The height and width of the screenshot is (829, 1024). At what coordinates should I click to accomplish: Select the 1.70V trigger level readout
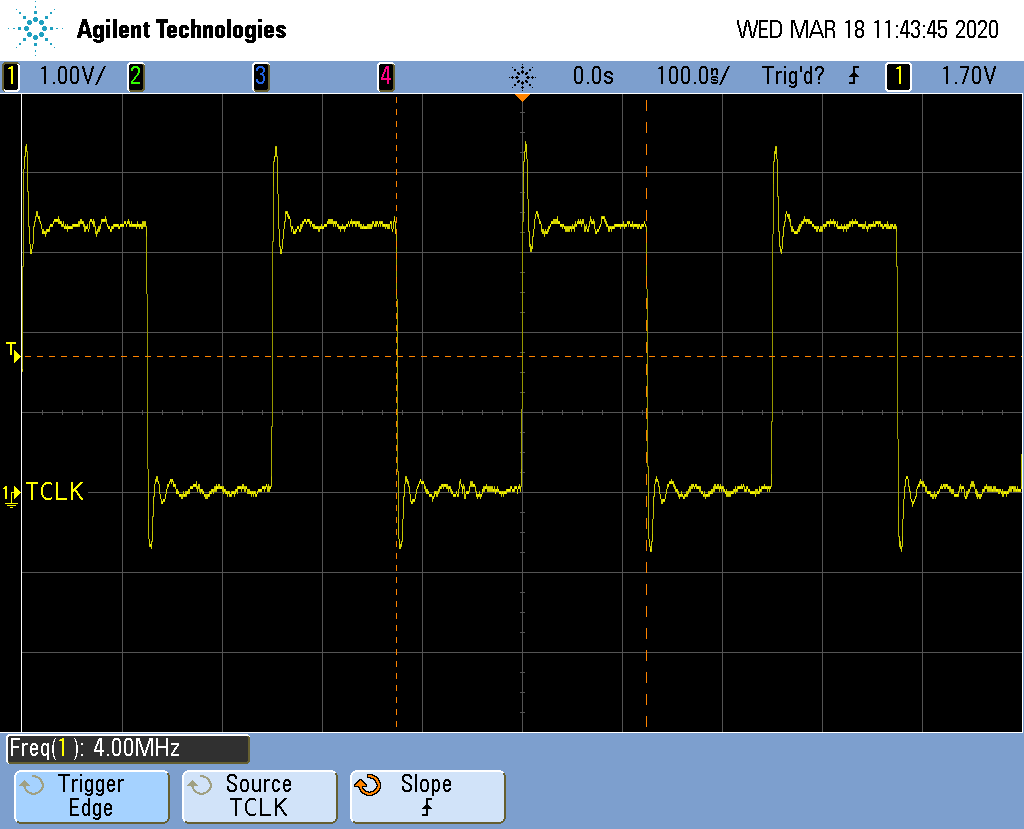pyautogui.click(x=969, y=76)
